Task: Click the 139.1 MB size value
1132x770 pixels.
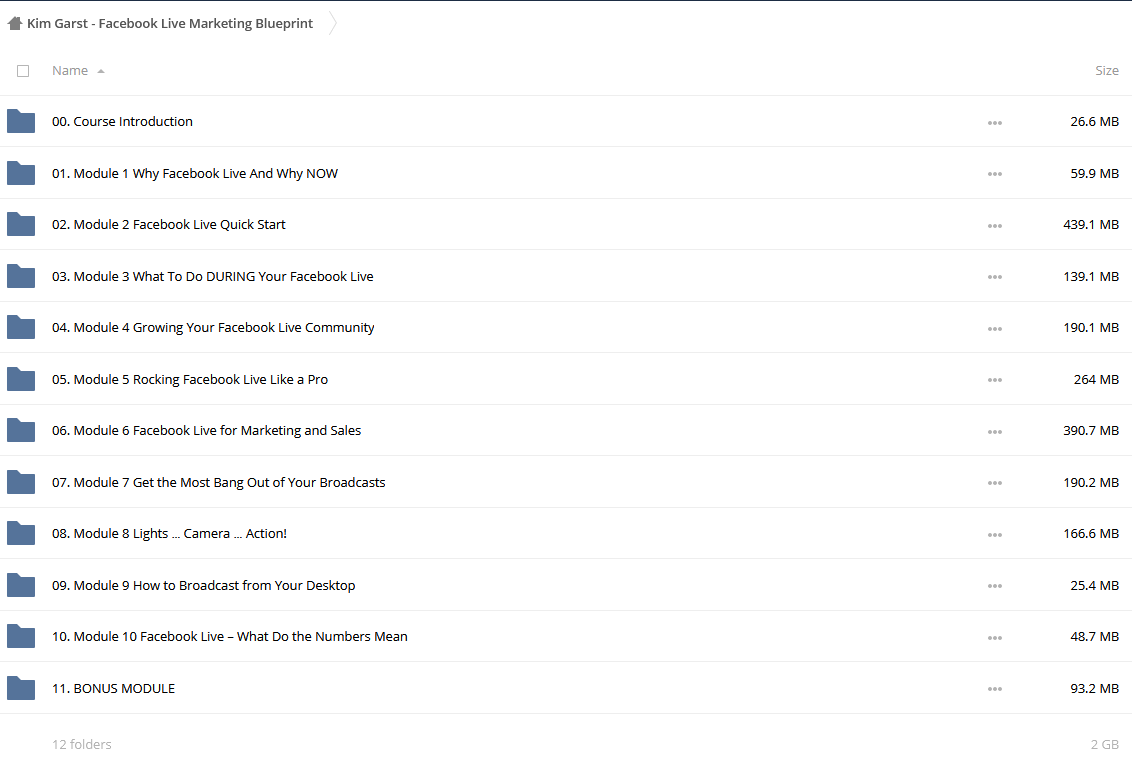Action: (x=1091, y=276)
